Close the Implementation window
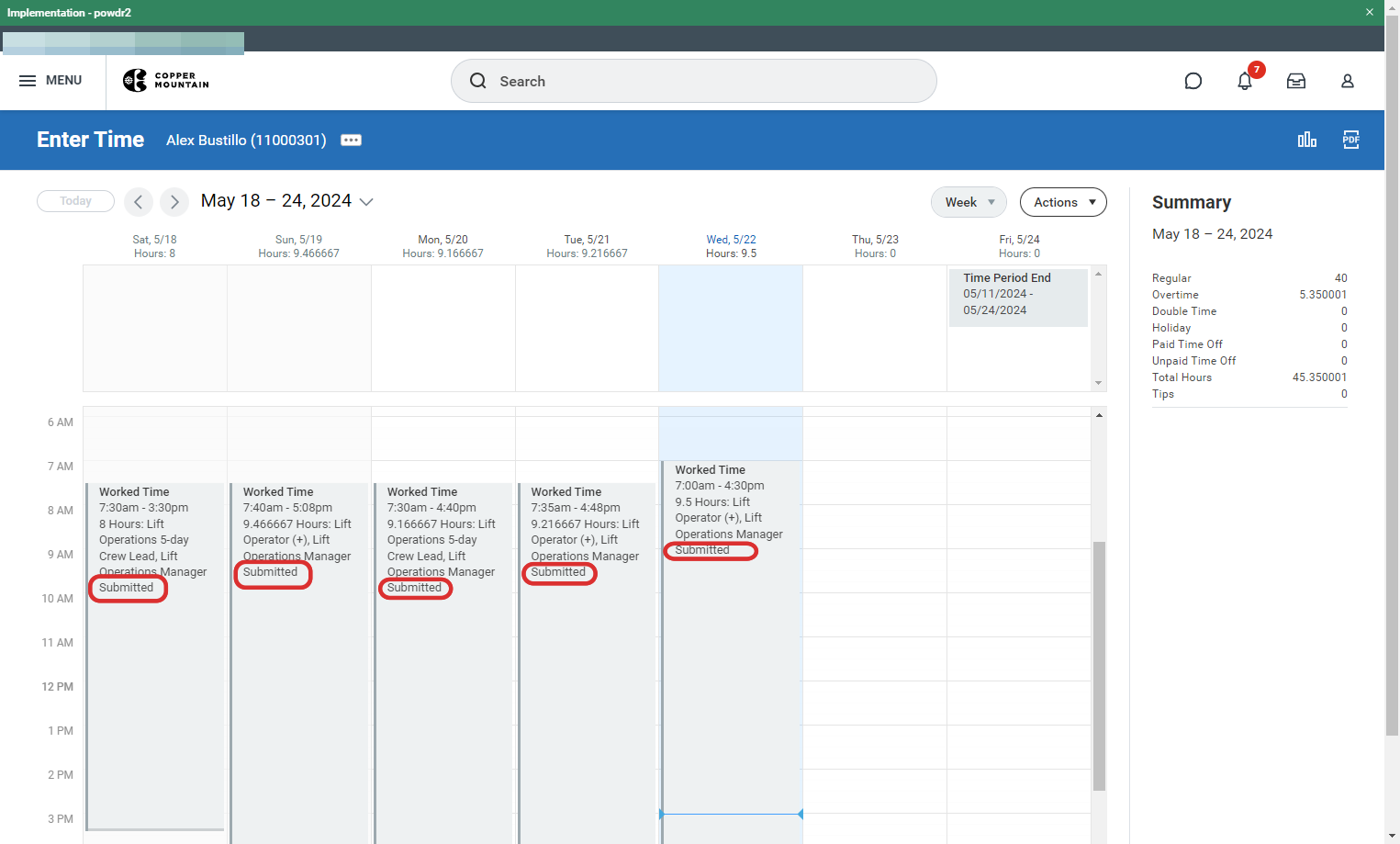This screenshot has height=844, width=1400. 1370,12
